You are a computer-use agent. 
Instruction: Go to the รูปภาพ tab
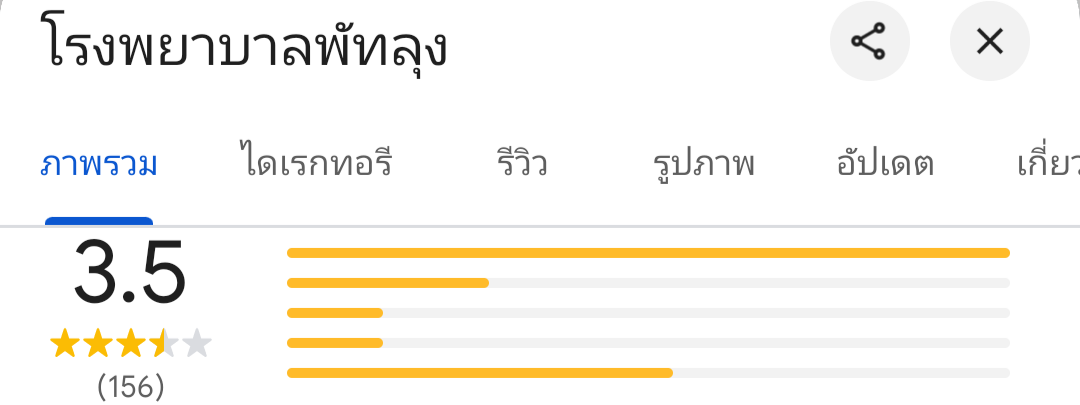pos(703,163)
